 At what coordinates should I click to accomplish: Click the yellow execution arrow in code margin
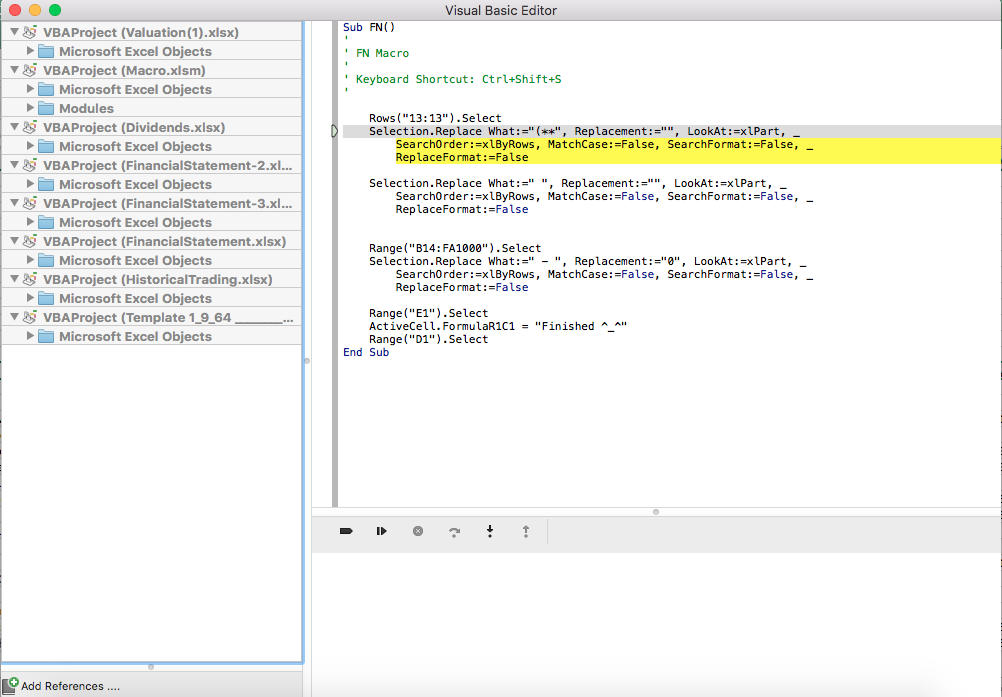click(x=336, y=131)
